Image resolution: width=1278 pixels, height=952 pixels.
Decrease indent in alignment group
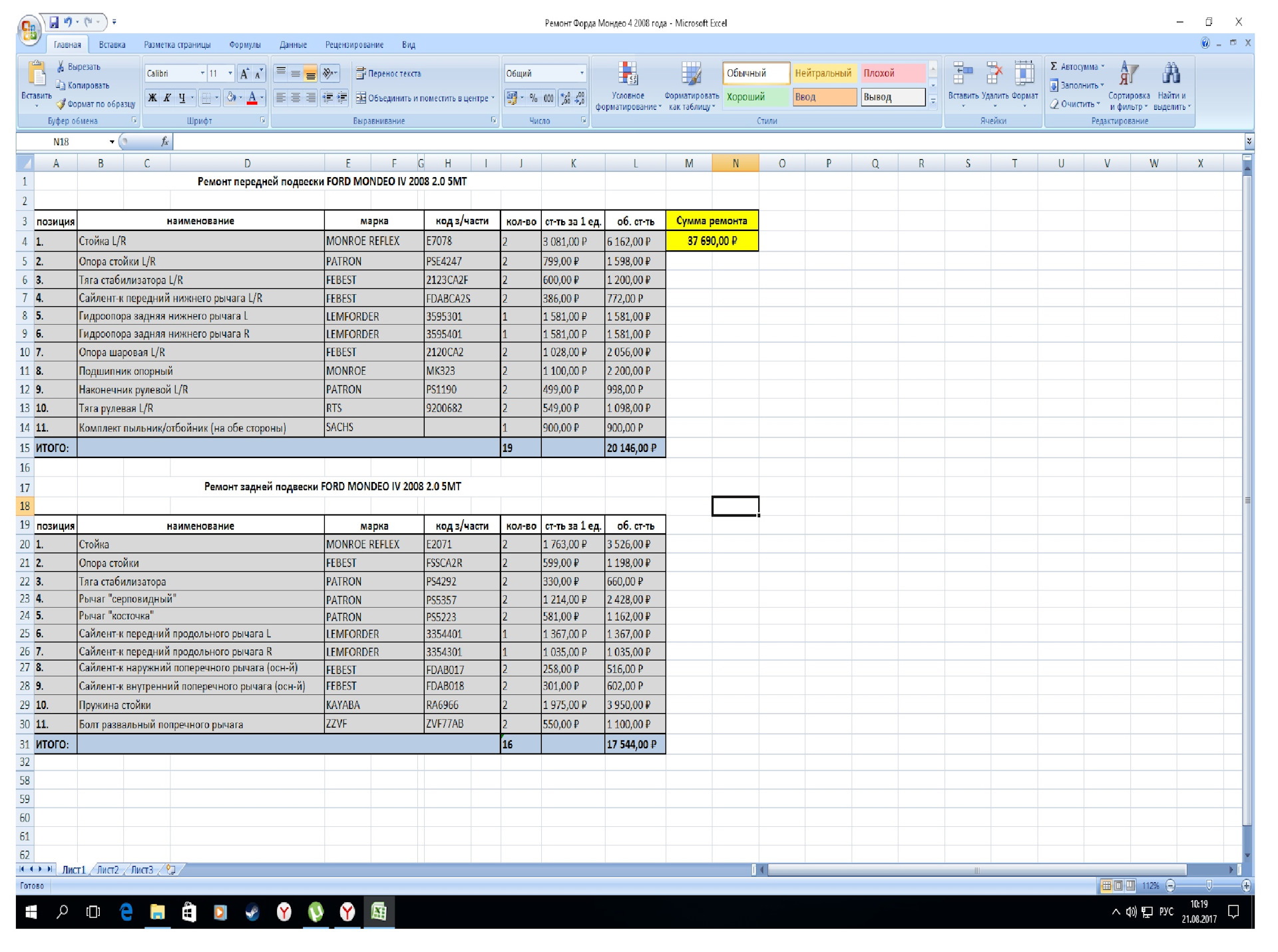coord(327,98)
